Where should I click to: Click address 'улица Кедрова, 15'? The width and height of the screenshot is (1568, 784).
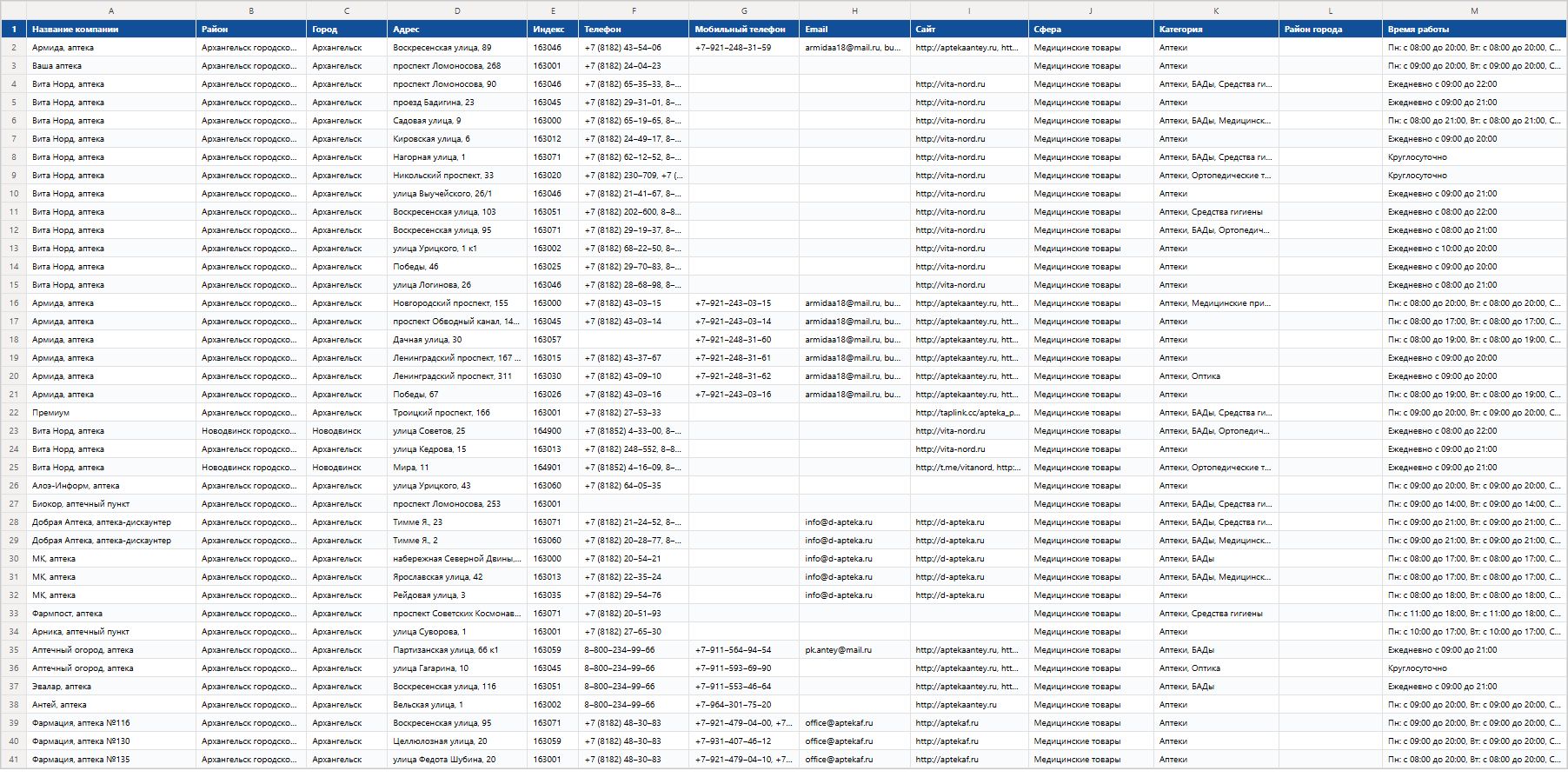pos(457,449)
